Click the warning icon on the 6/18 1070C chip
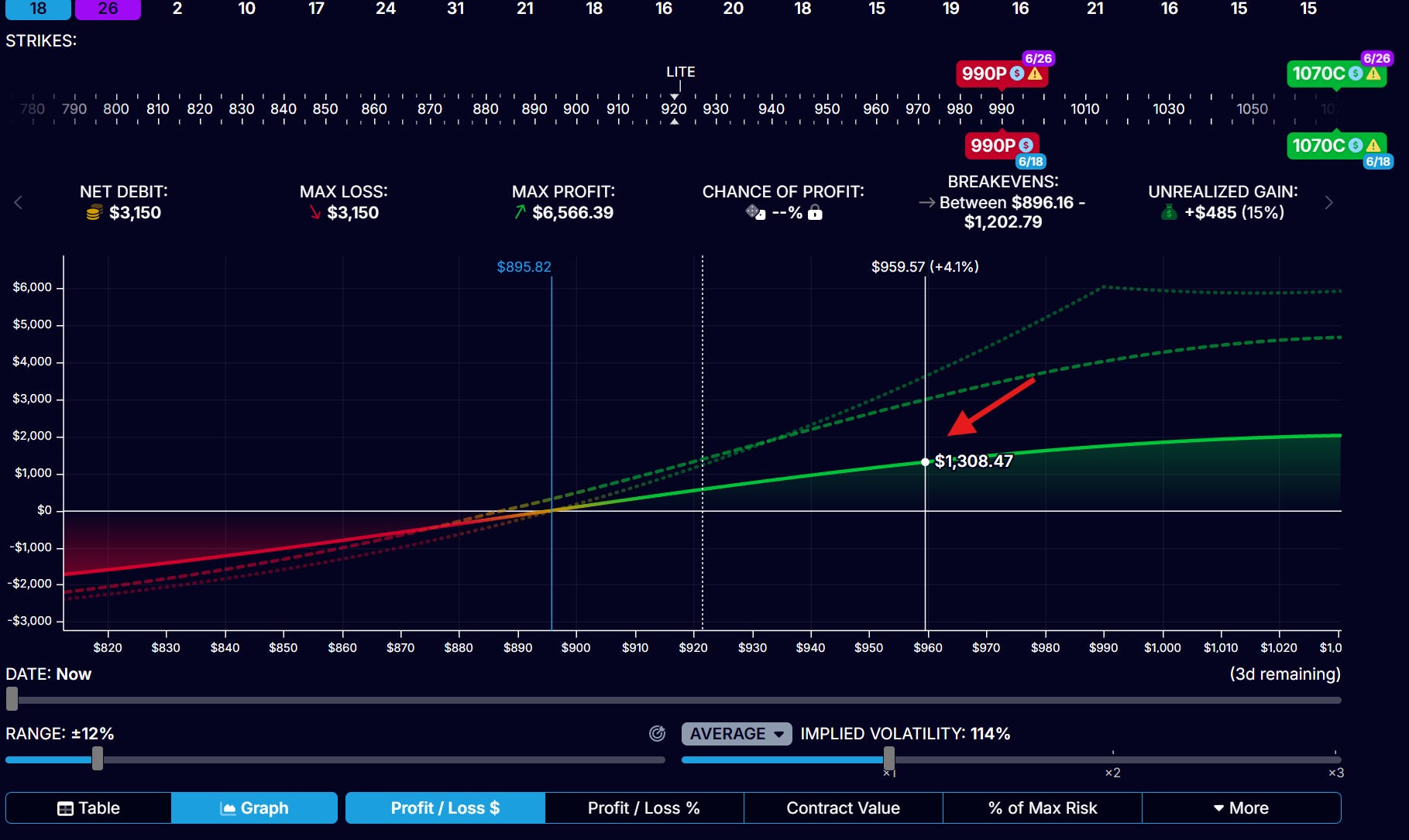Viewport: 1409px width, 840px height. [1373, 145]
